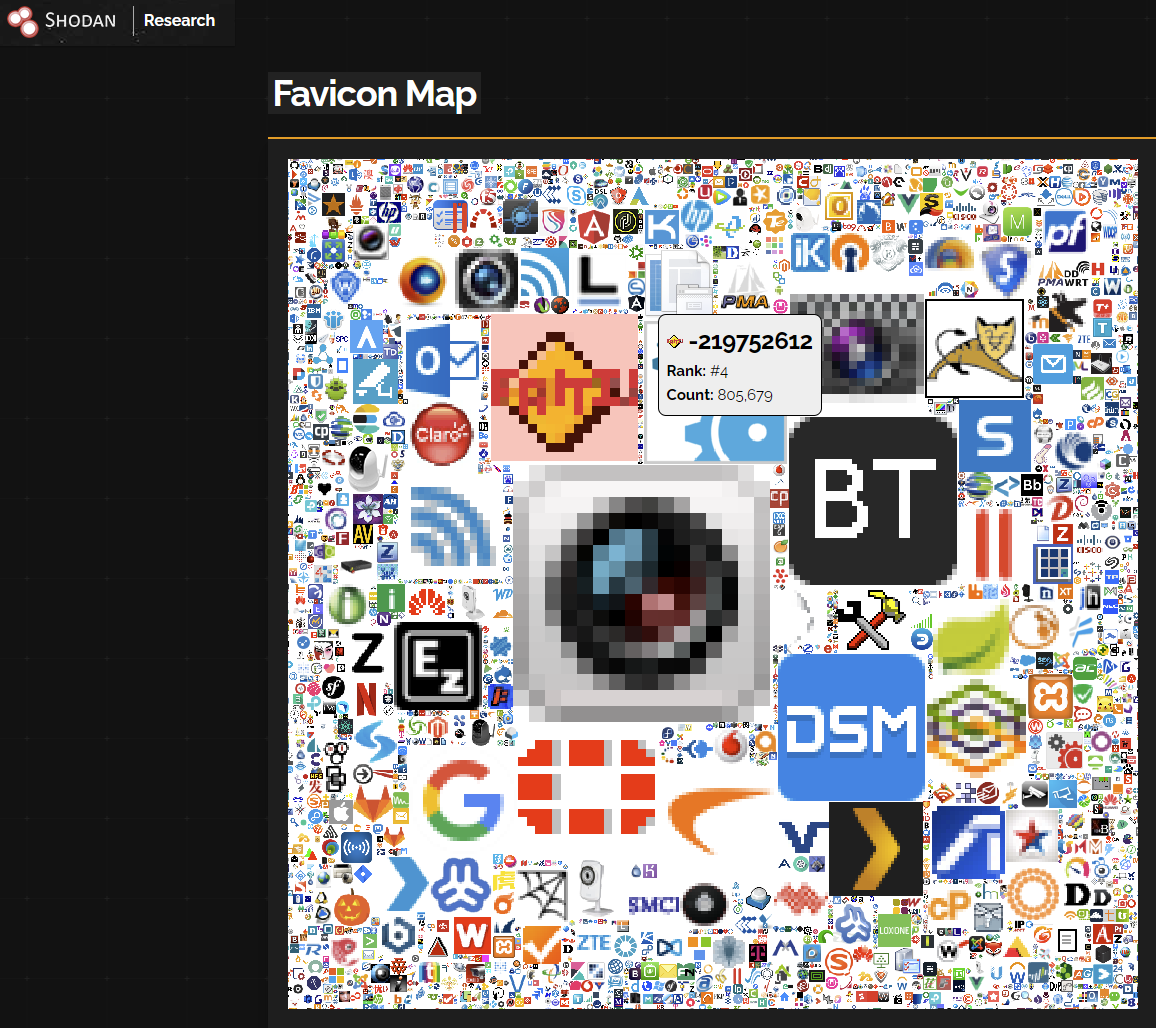This screenshot has height=1028, width=1156.
Task: Click the Shodan logo
Action: [x=62, y=21]
